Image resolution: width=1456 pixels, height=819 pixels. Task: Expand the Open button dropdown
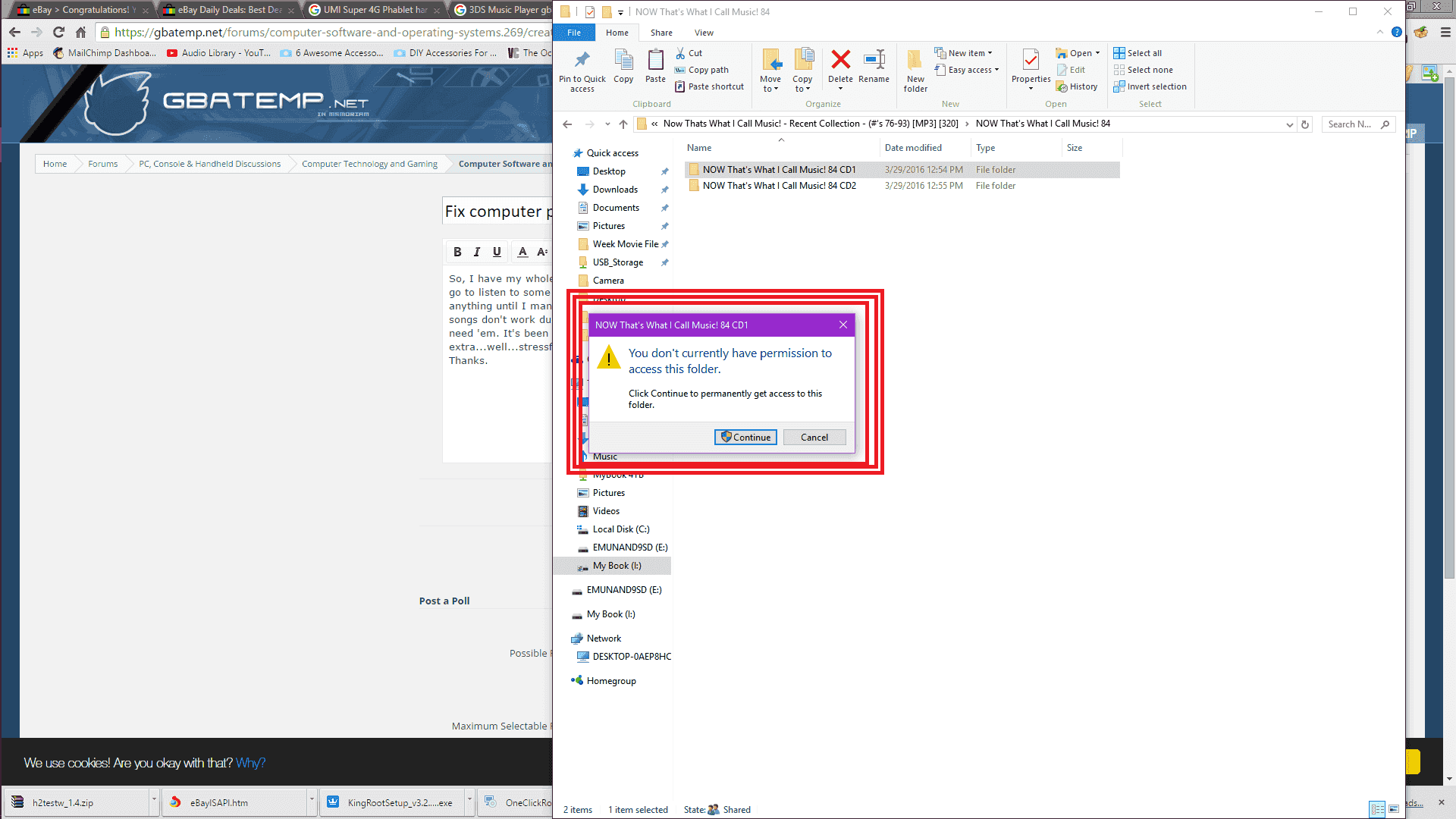1097,53
